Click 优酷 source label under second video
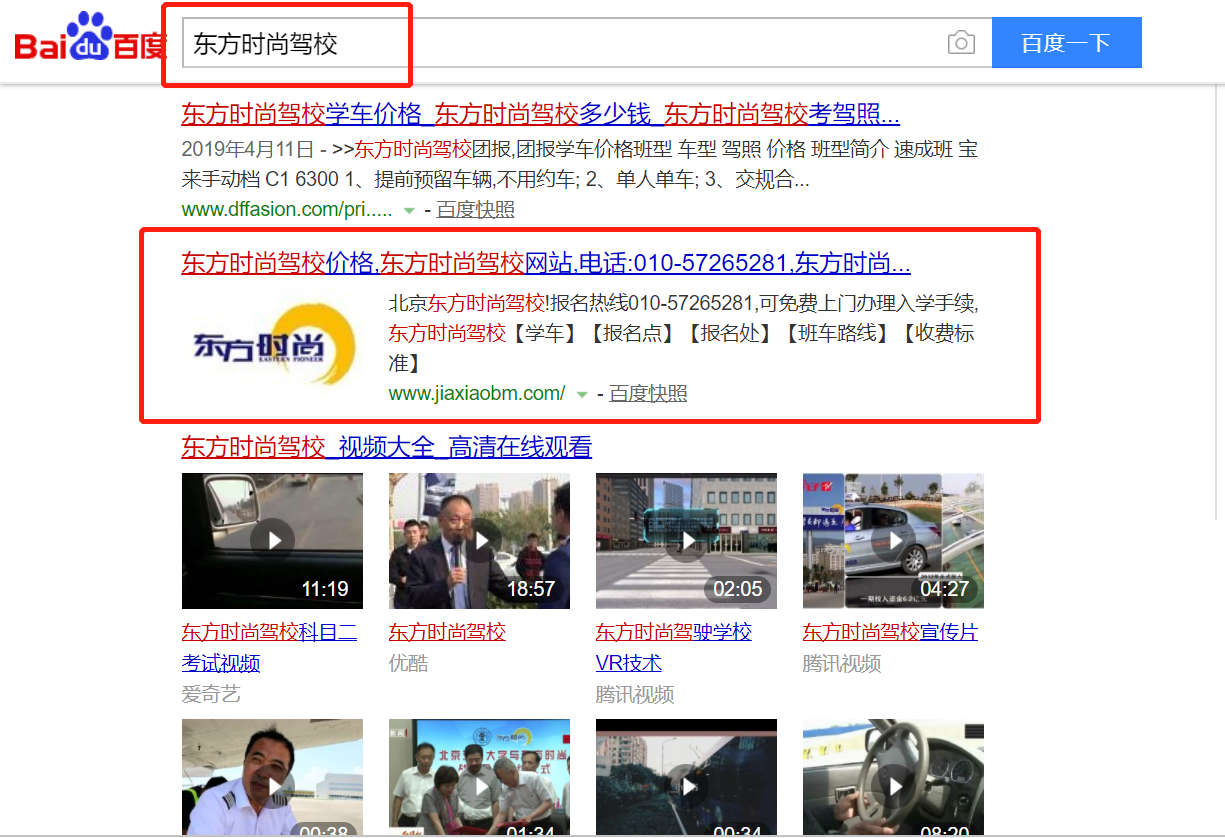1225x838 pixels. [408, 663]
